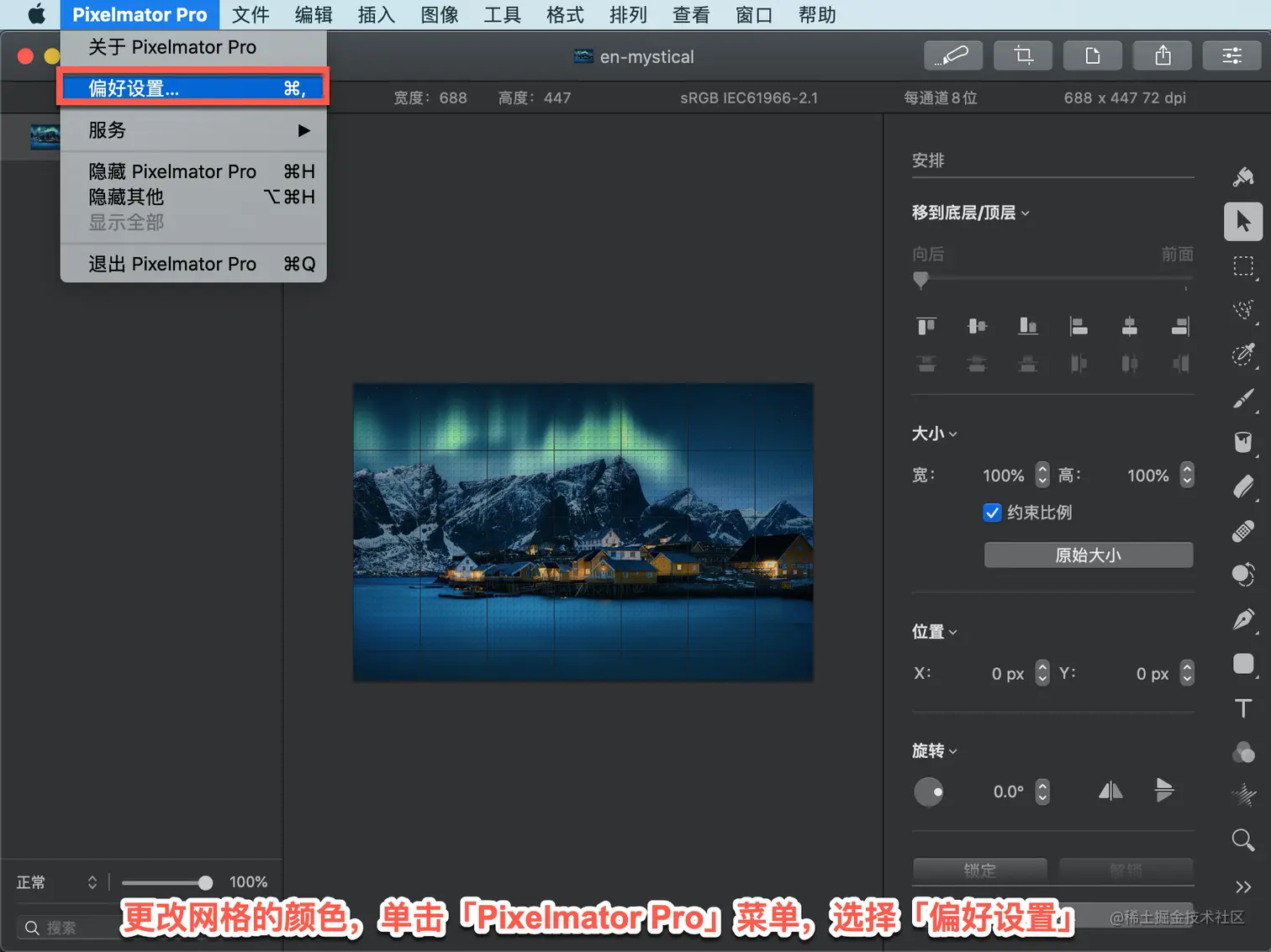This screenshot has width=1271, height=952.
Task: Open the Crop tool in title bar
Action: click(x=1023, y=55)
